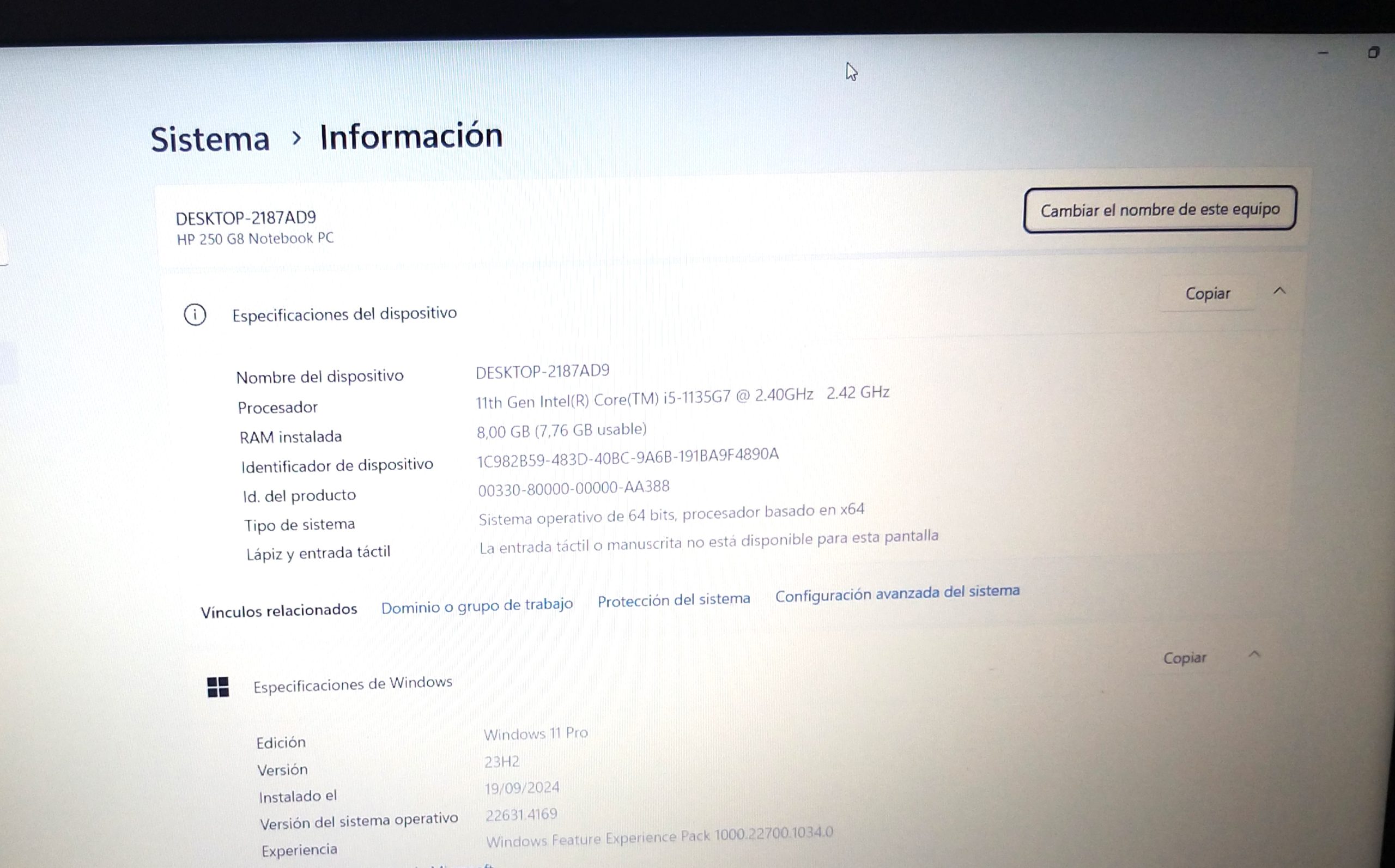Collapse the Especificaciones del dispositivo section
This screenshot has height=868, width=1395.
(x=1279, y=291)
